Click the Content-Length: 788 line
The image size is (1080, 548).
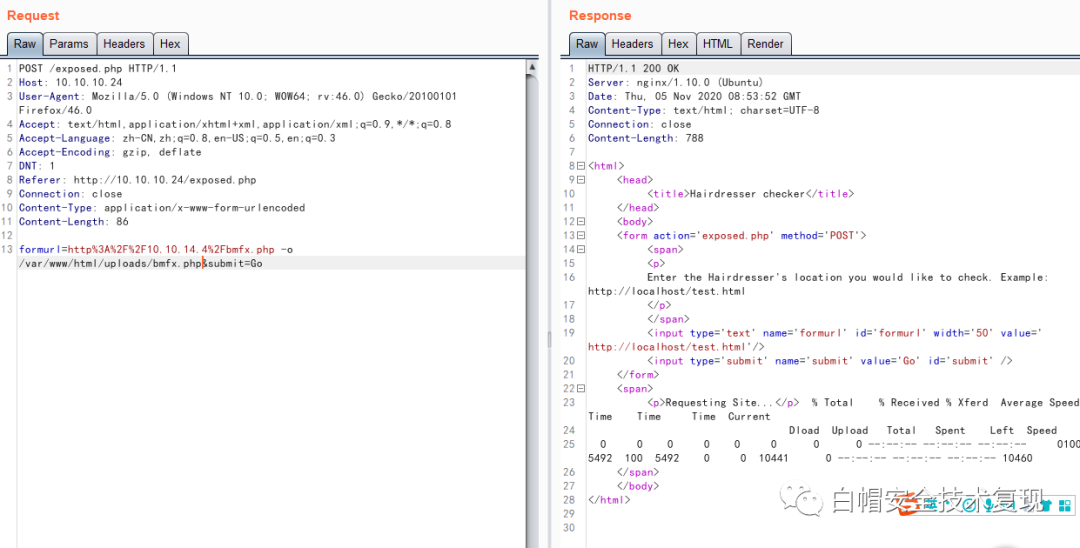click(x=645, y=138)
